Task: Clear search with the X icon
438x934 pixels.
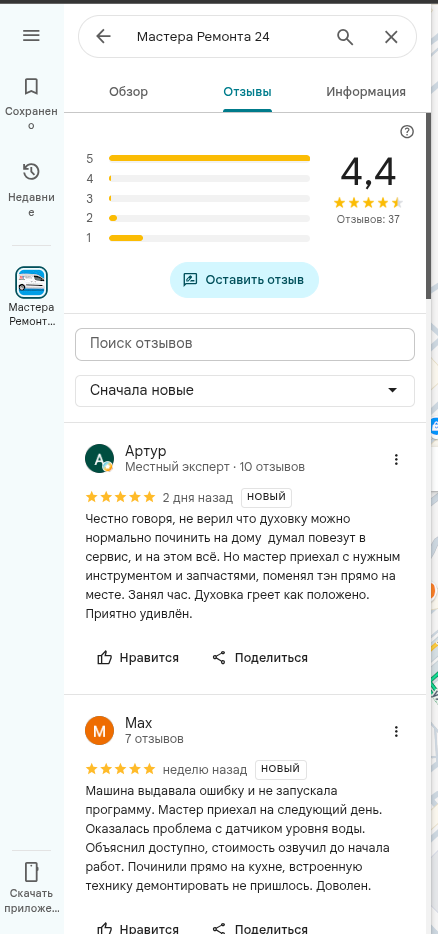Action: point(391,37)
